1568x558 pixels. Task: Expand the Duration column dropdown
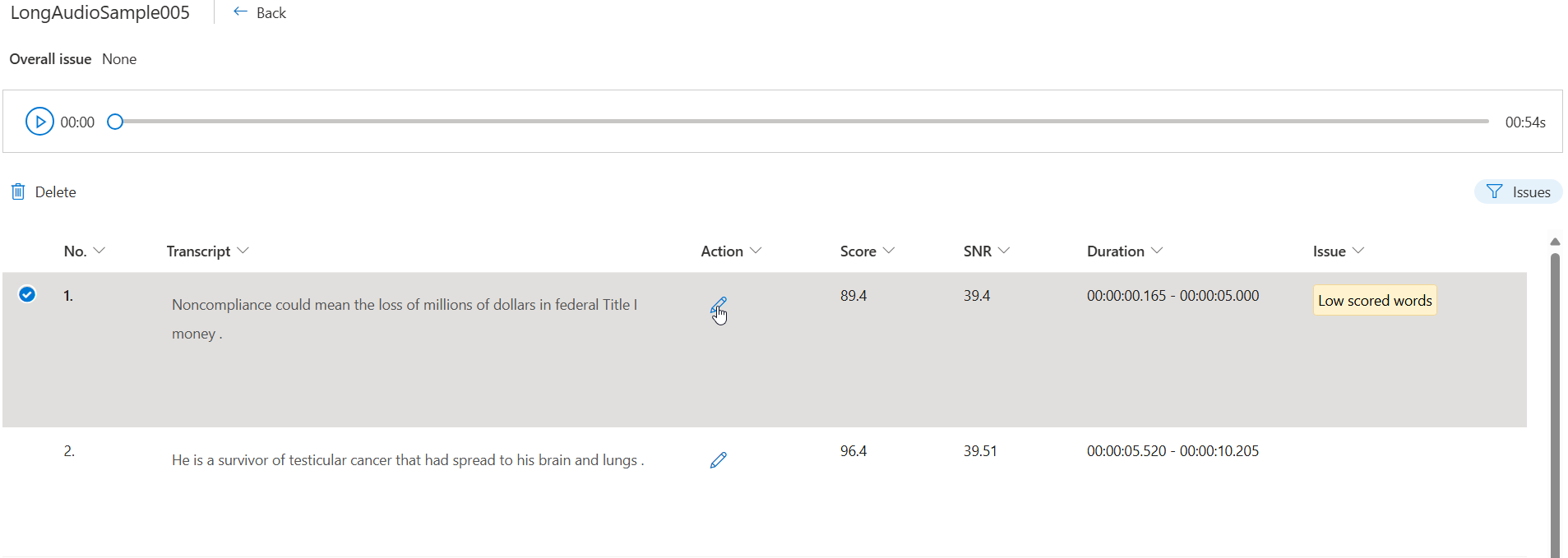tap(1157, 251)
